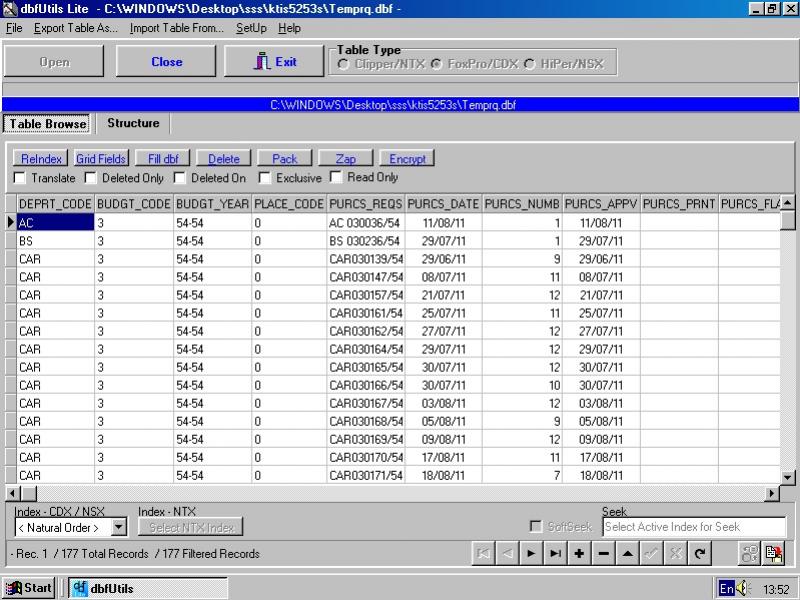Click the Pack button
Image resolution: width=800 pixels, height=600 pixels.
coord(285,159)
